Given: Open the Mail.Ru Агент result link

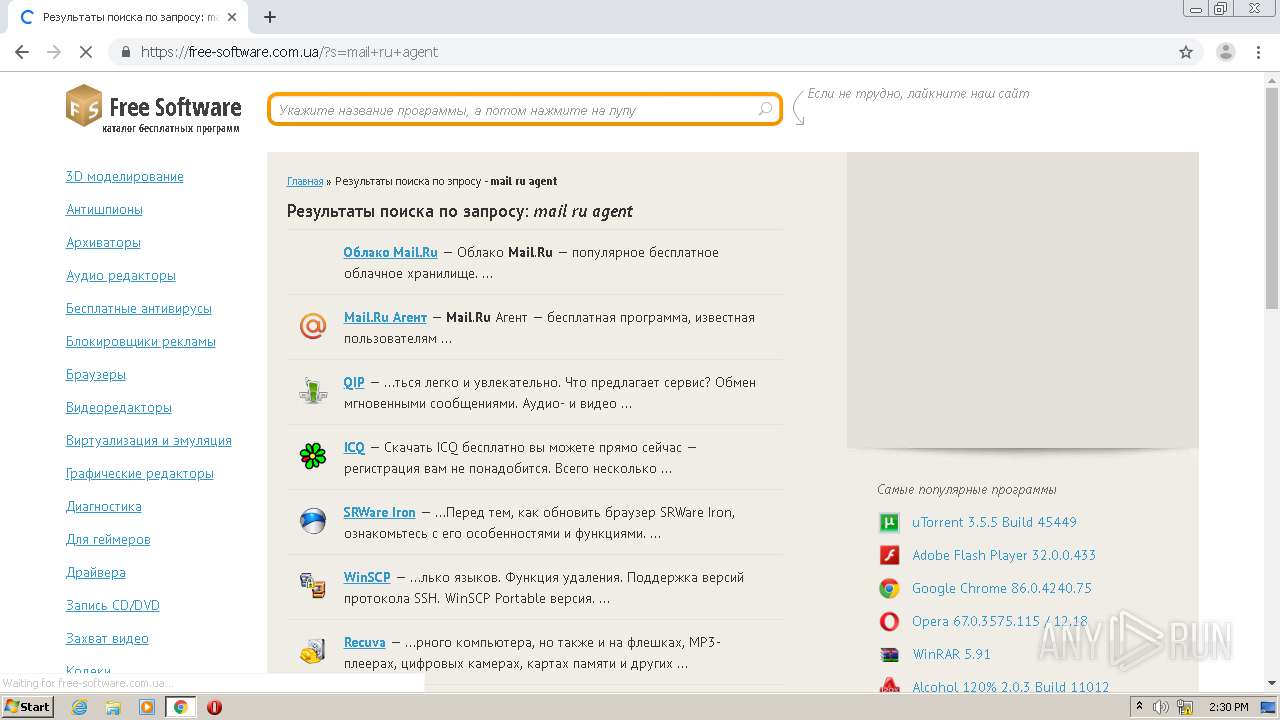Looking at the screenshot, I should tap(385, 317).
